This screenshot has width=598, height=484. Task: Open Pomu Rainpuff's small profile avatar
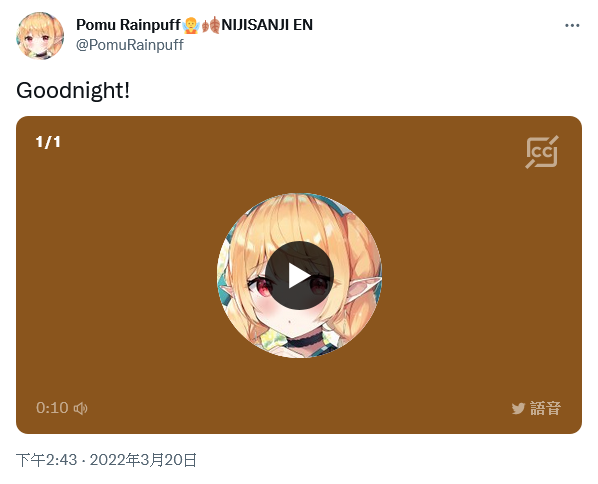point(40,35)
